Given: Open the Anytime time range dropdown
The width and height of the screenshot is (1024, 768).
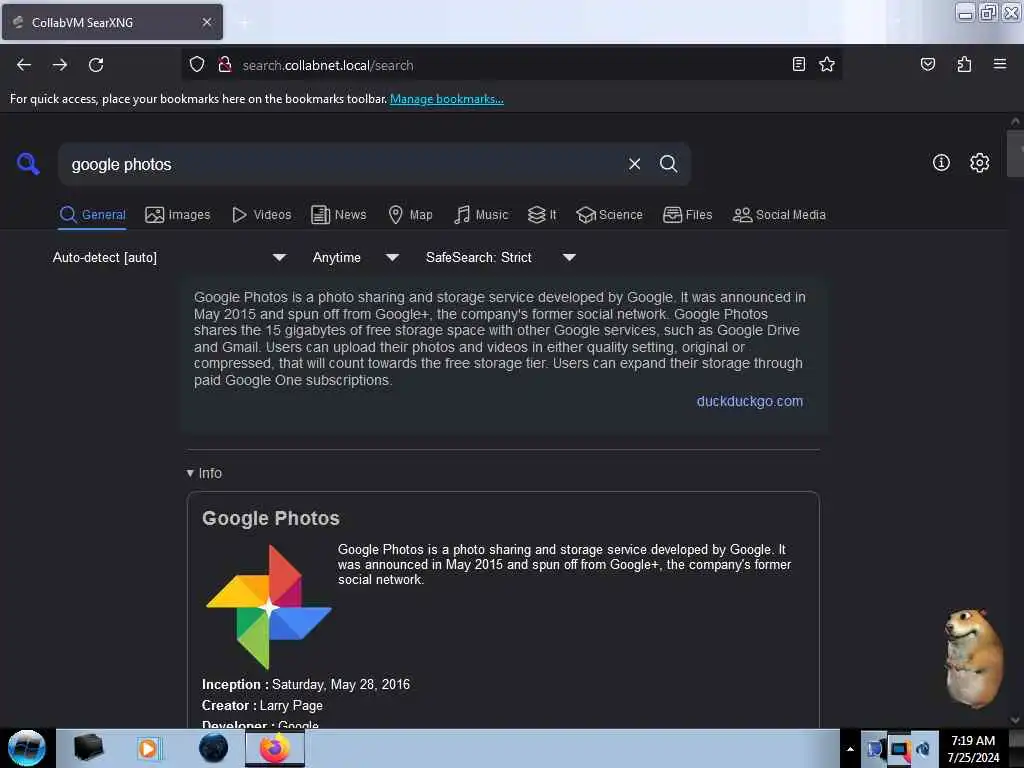Looking at the screenshot, I should (x=356, y=257).
